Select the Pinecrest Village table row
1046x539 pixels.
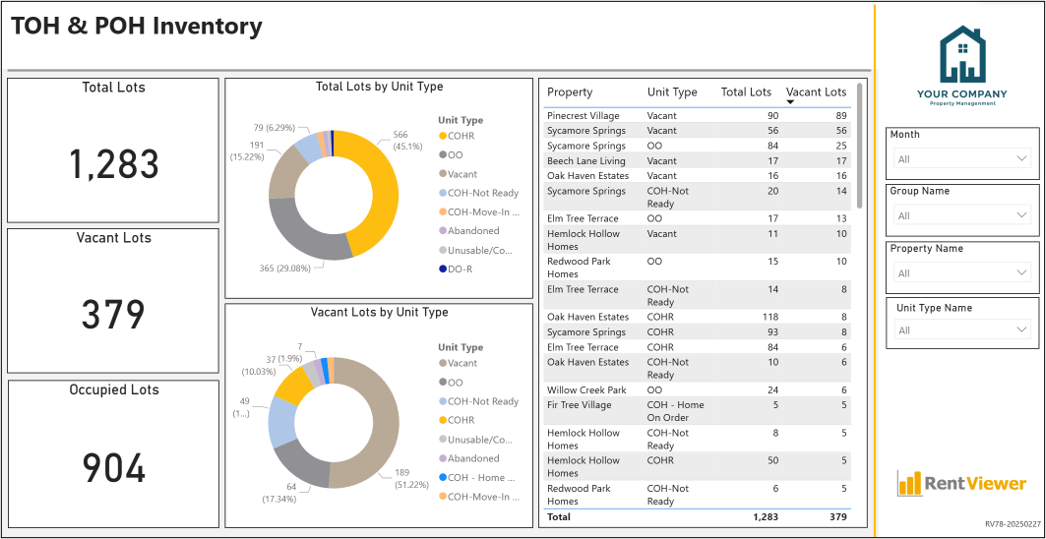pyautogui.click(x=697, y=115)
